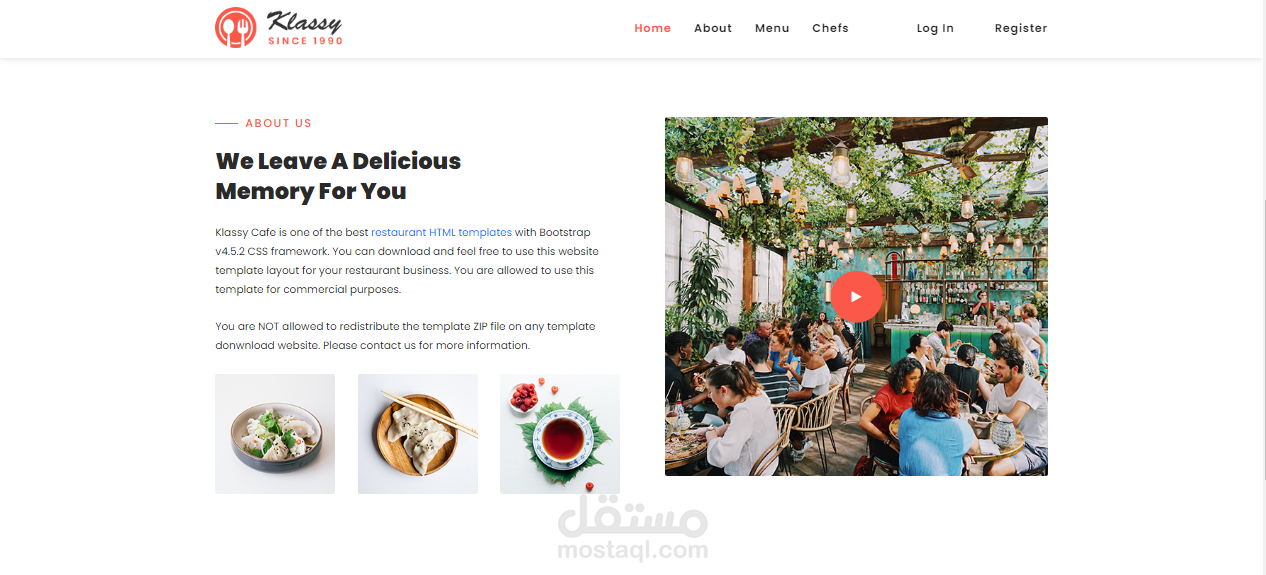Viewport: 1266px width, 575px height.
Task: Click the Klassy fork and spoon logo icon
Action: click(x=236, y=27)
